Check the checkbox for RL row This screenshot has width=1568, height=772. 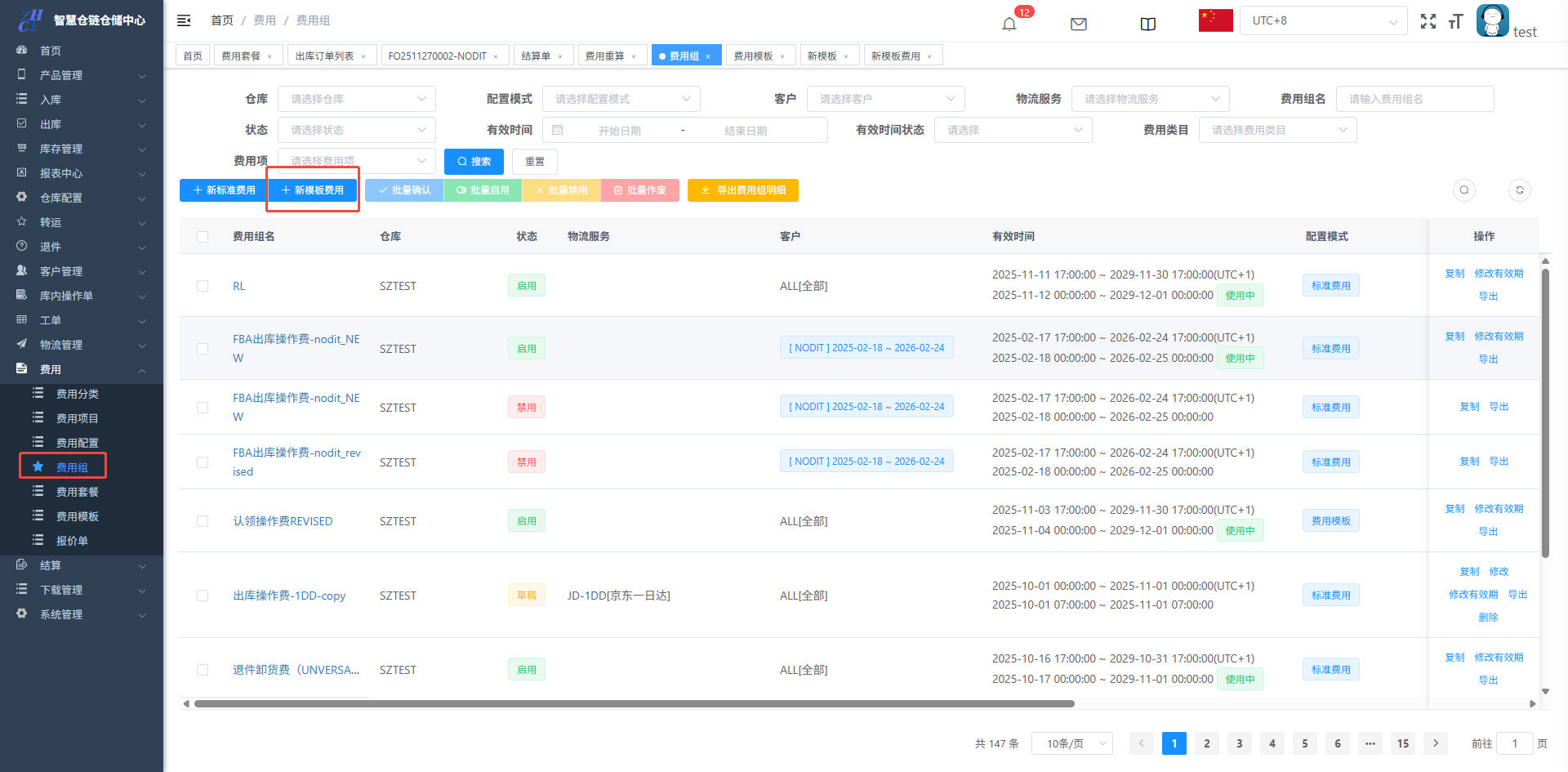tap(203, 286)
